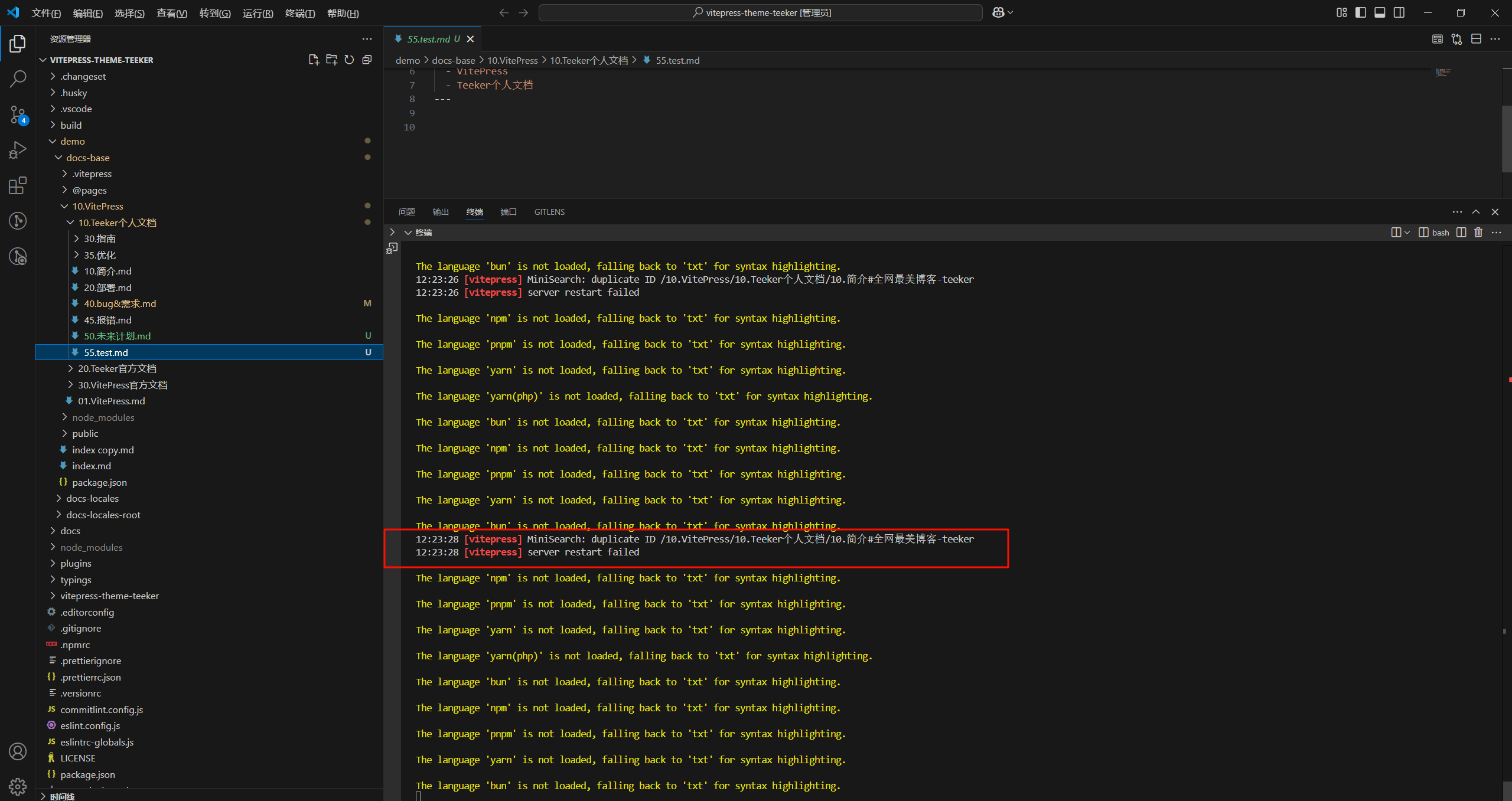This screenshot has width=1512, height=801.
Task: Open the GitLens inspect icon in activity bar
Action: click(x=18, y=256)
